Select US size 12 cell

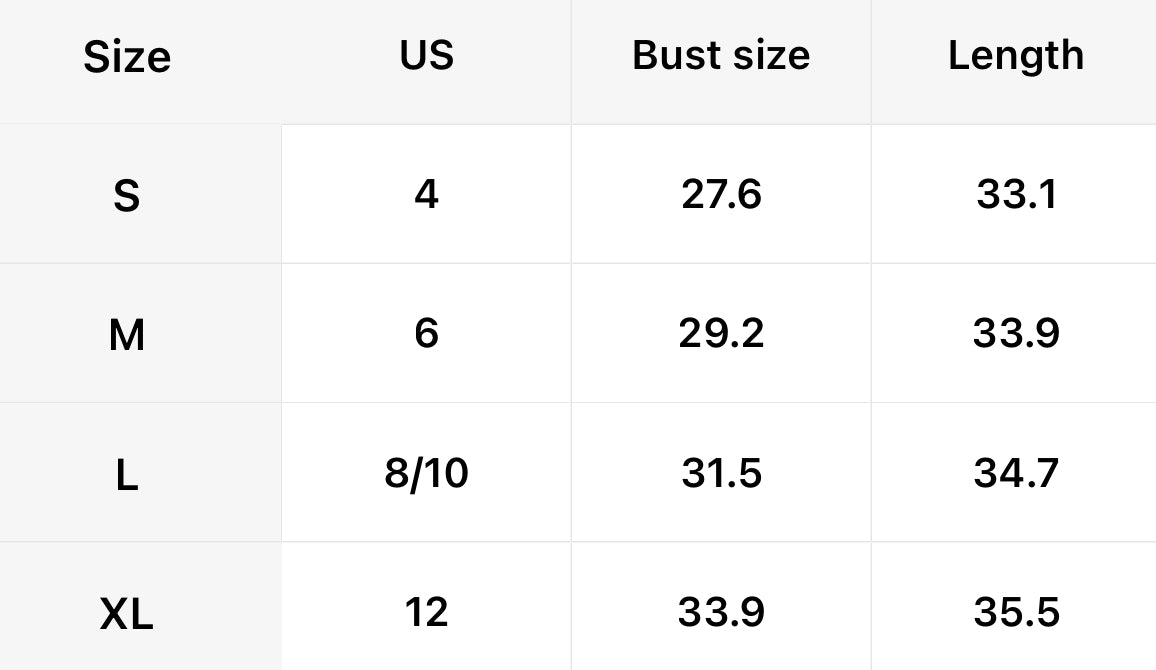427,612
